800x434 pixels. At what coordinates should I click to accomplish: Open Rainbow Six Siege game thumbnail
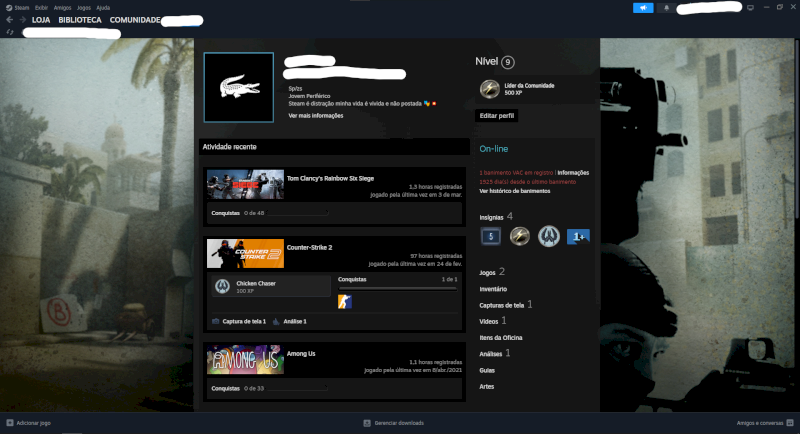(x=245, y=184)
